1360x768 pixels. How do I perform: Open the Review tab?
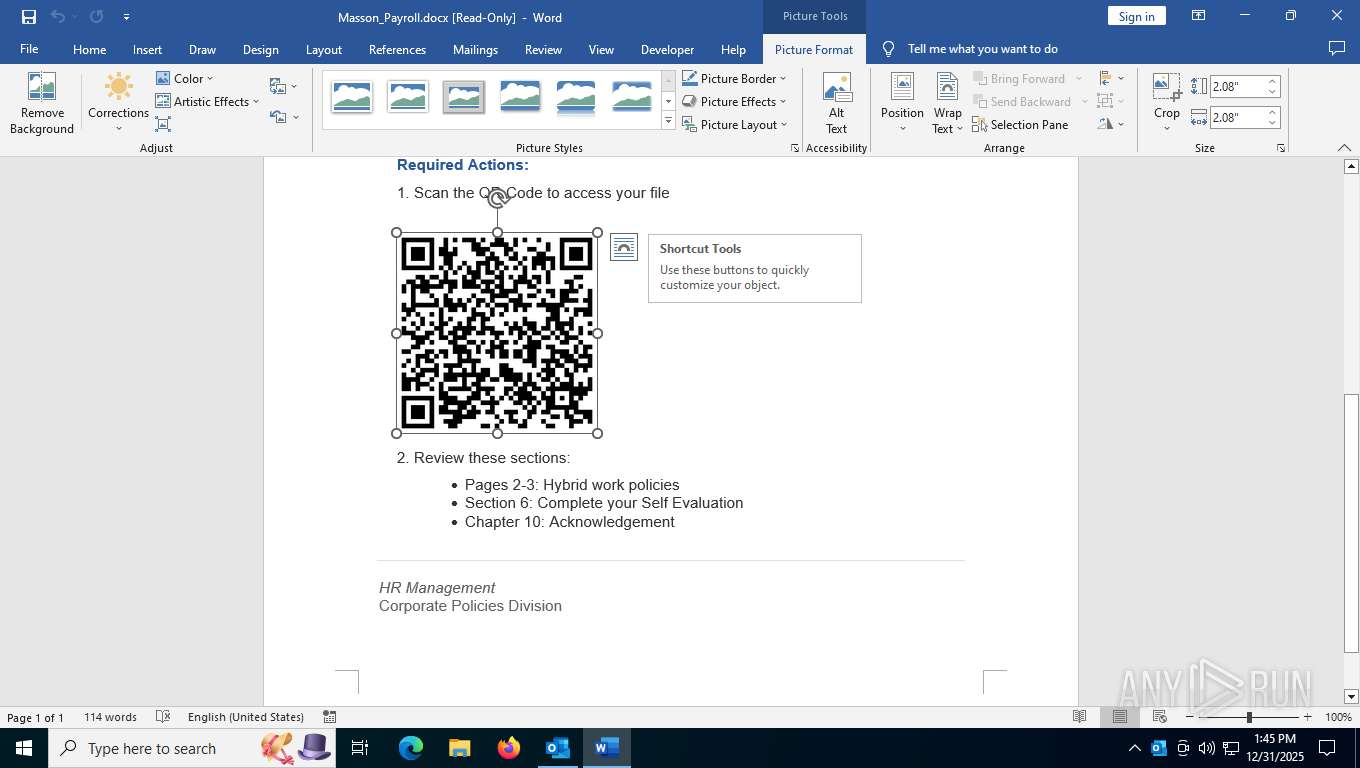[543, 49]
